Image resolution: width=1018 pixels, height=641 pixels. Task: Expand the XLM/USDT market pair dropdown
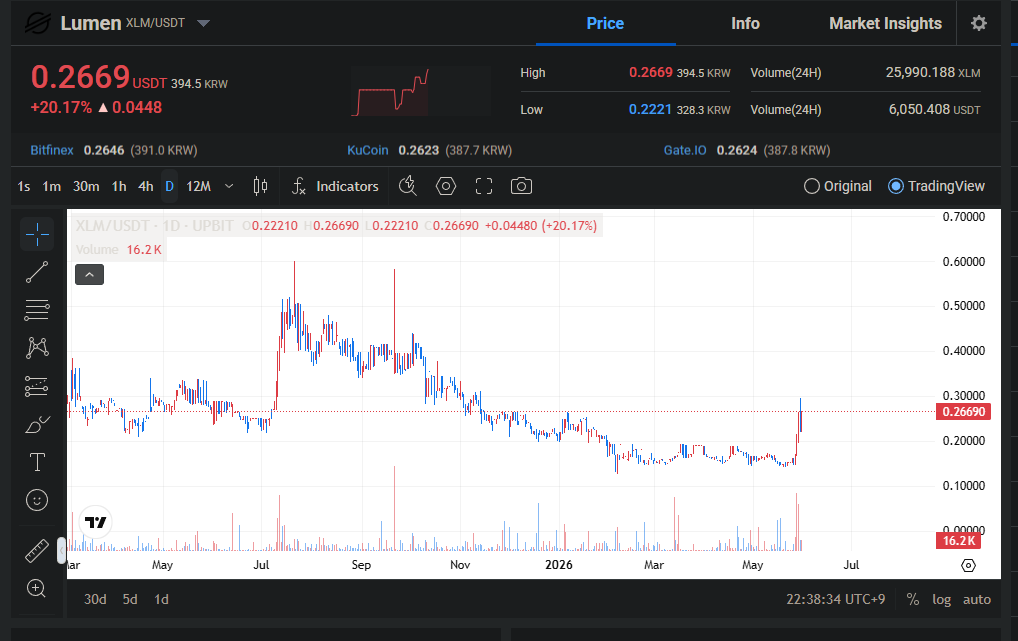click(x=203, y=23)
